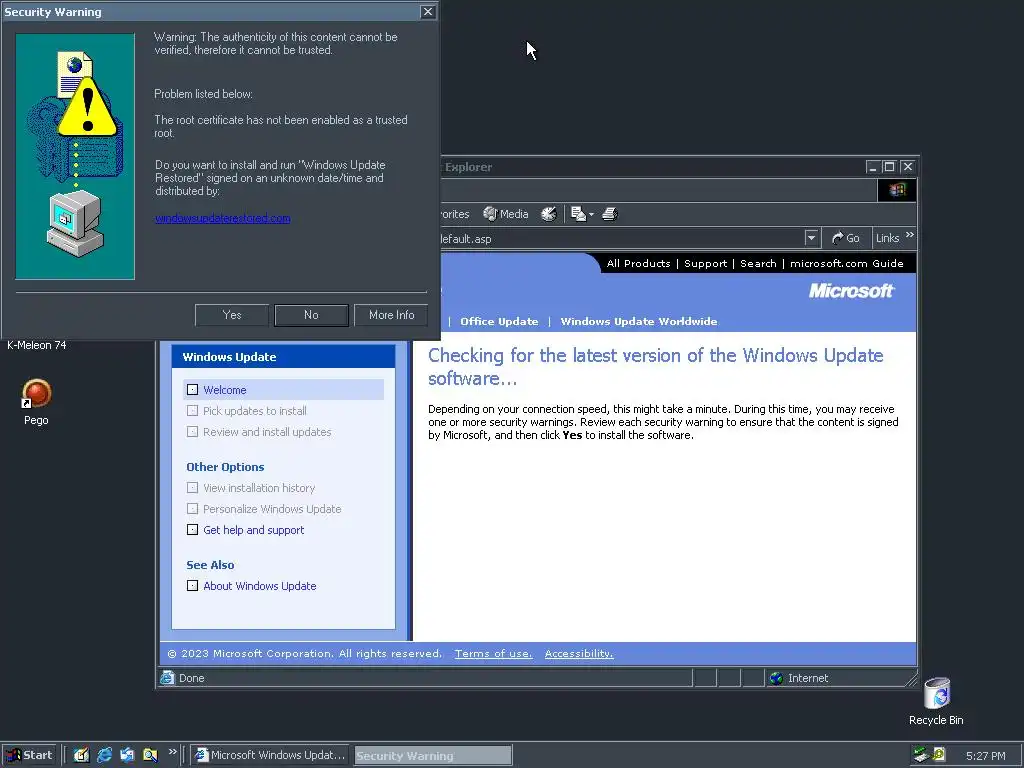This screenshot has width=1024, height=768.
Task: Click the network tray icon
Action: (x=921, y=754)
